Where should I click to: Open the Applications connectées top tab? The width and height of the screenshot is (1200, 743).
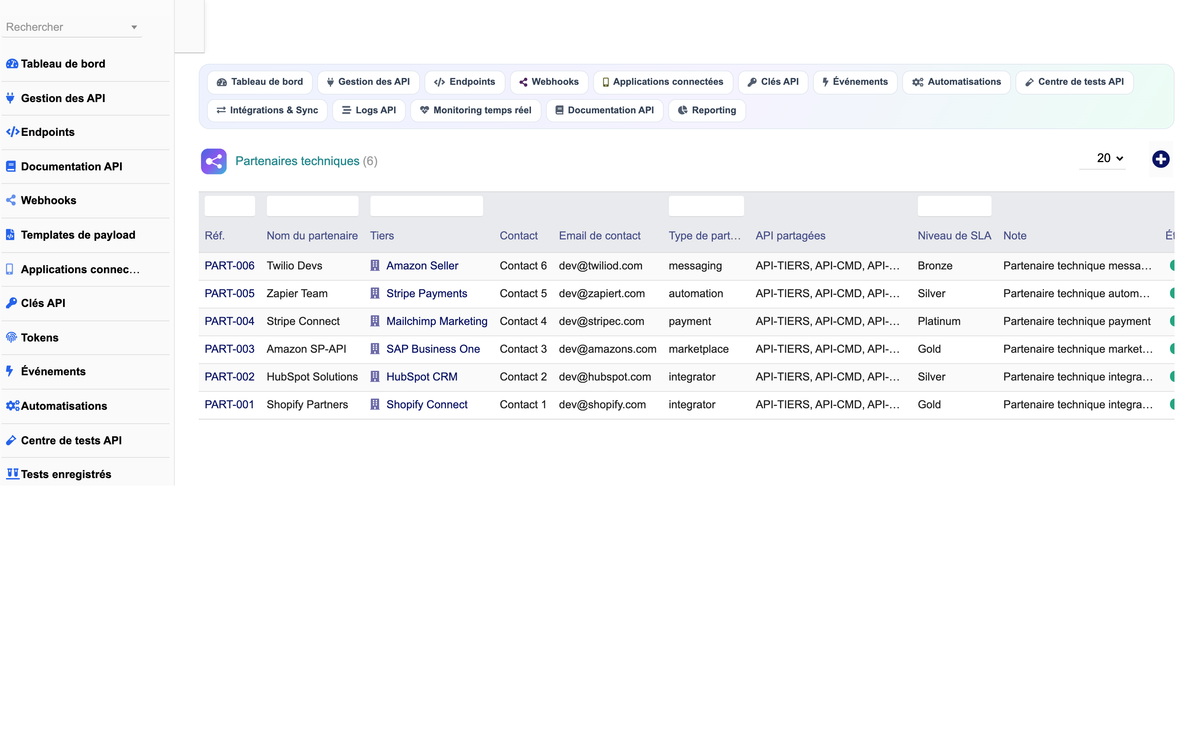[663, 82]
